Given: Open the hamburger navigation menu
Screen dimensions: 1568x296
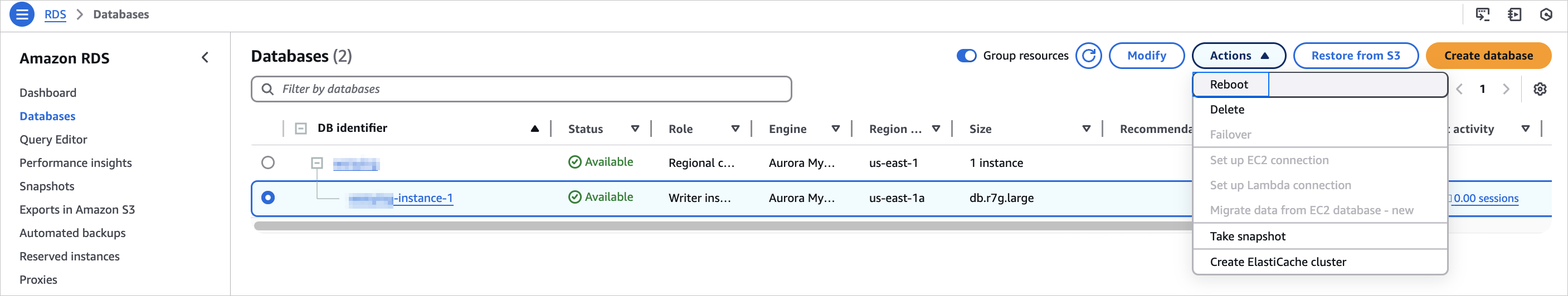Looking at the screenshot, I should coord(22,14).
